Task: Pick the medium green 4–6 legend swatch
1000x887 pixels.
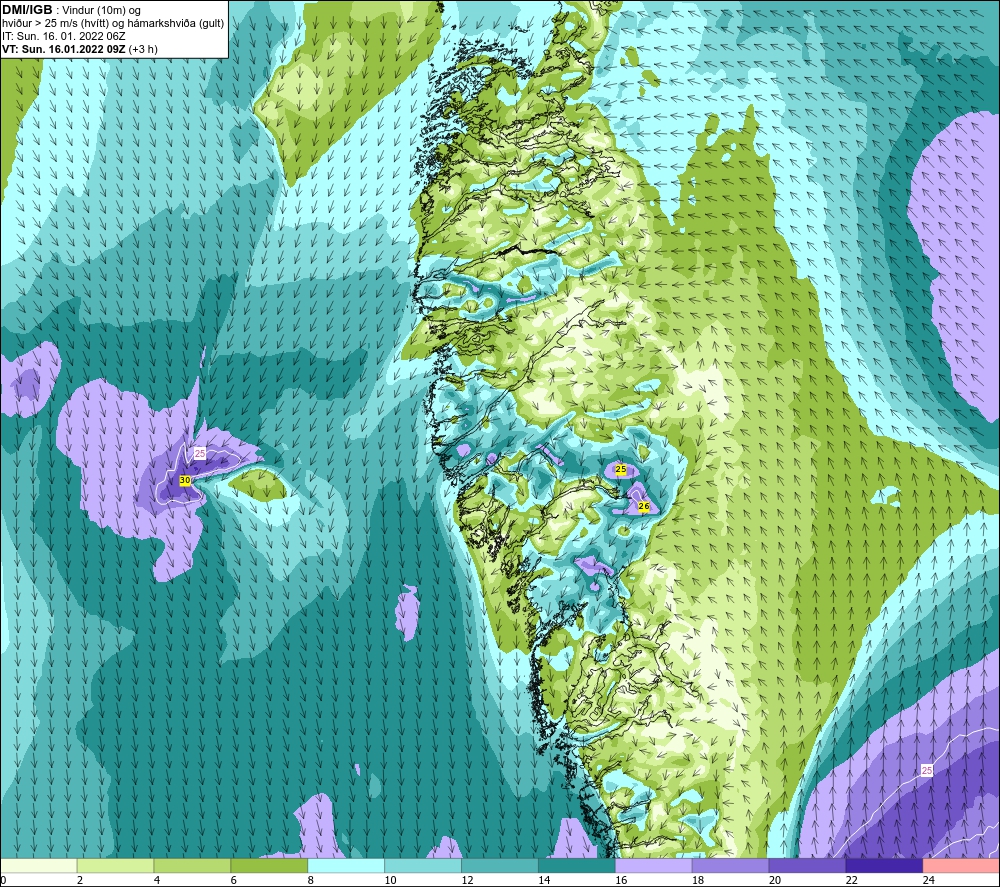Action: (x=192, y=865)
